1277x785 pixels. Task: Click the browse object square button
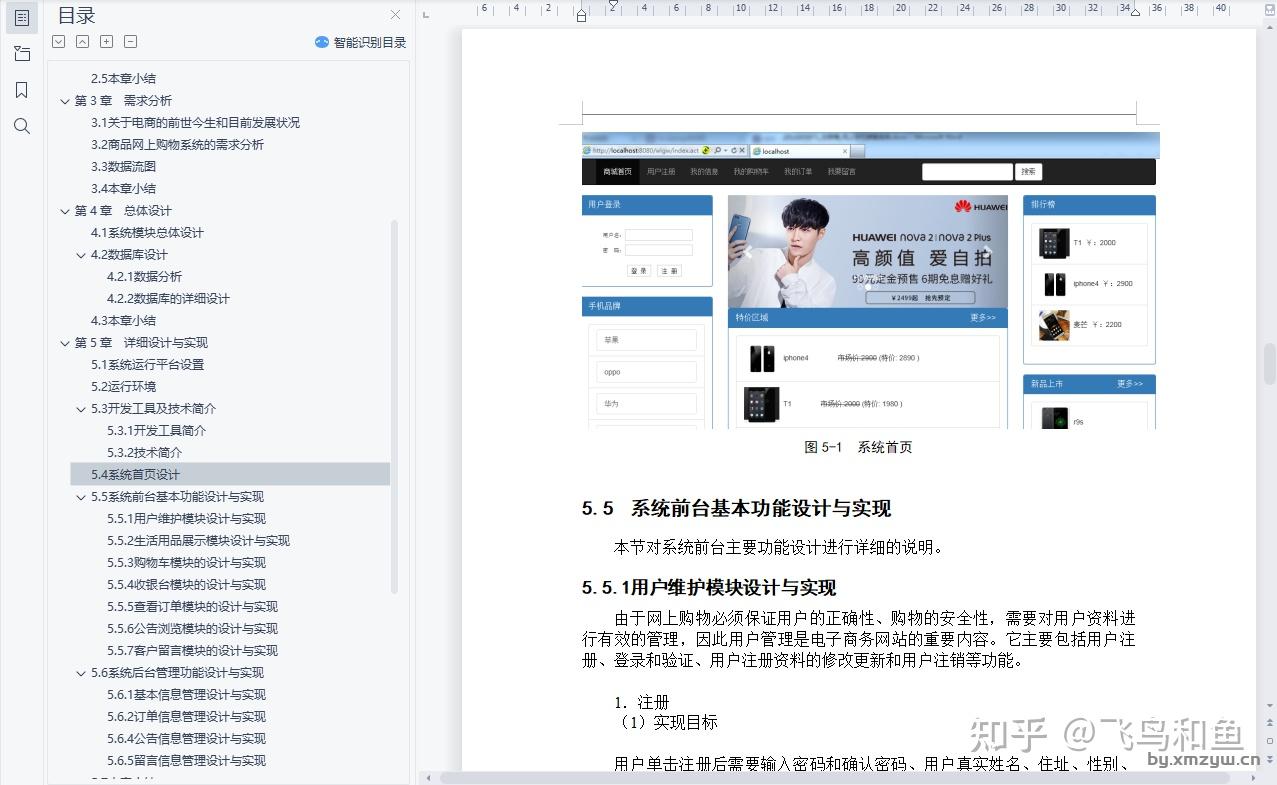pyautogui.click(x=1270, y=740)
